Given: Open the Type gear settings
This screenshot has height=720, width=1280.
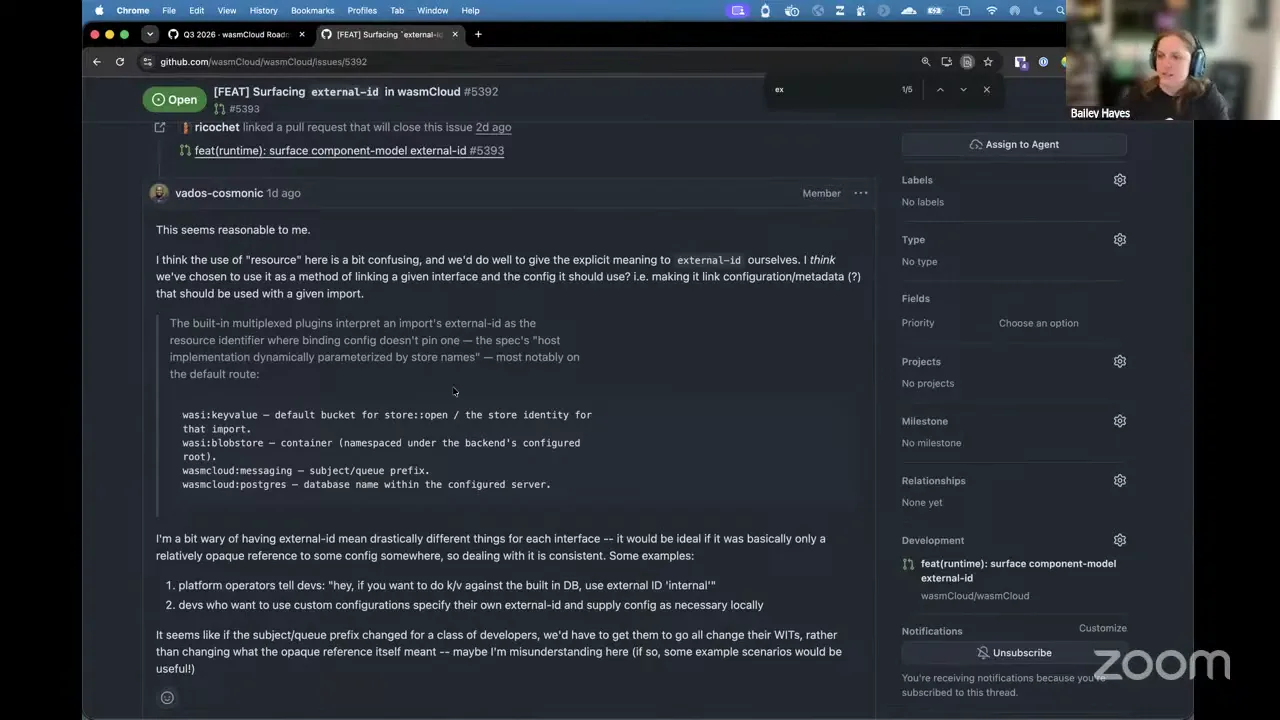Looking at the screenshot, I should pyautogui.click(x=1120, y=240).
